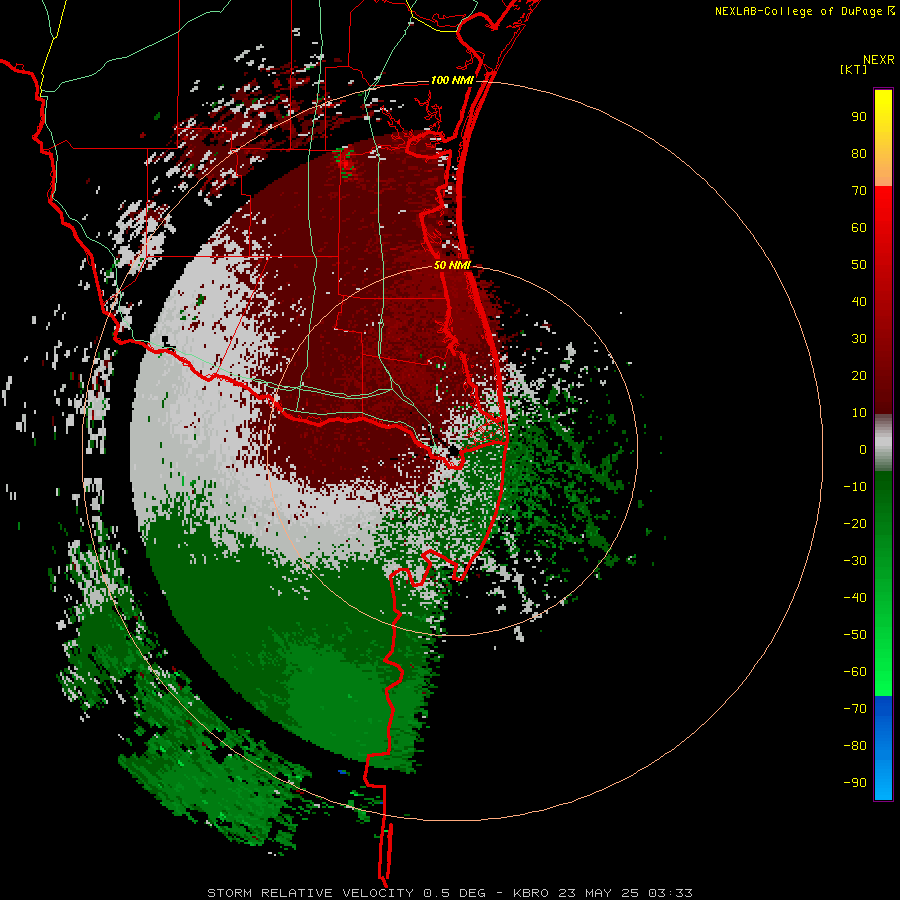
Task: Click the 50 NMI range ring label
Action: pyautogui.click(x=452, y=265)
